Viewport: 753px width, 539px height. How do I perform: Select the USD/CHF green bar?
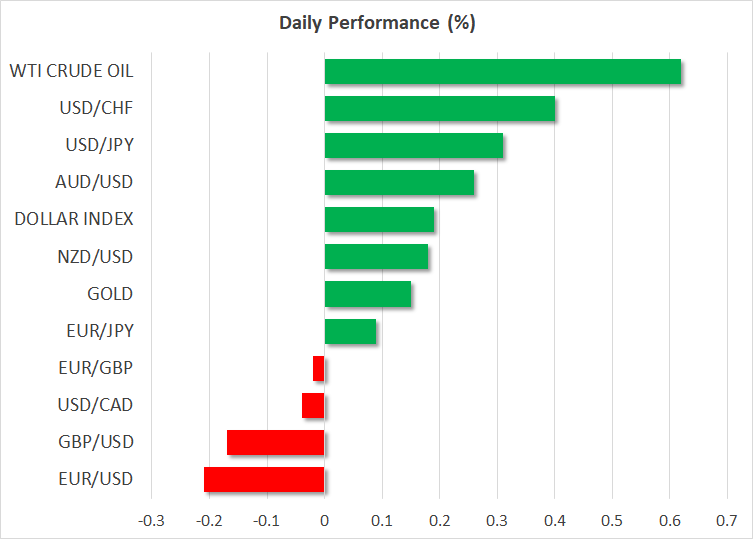point(439,109)
